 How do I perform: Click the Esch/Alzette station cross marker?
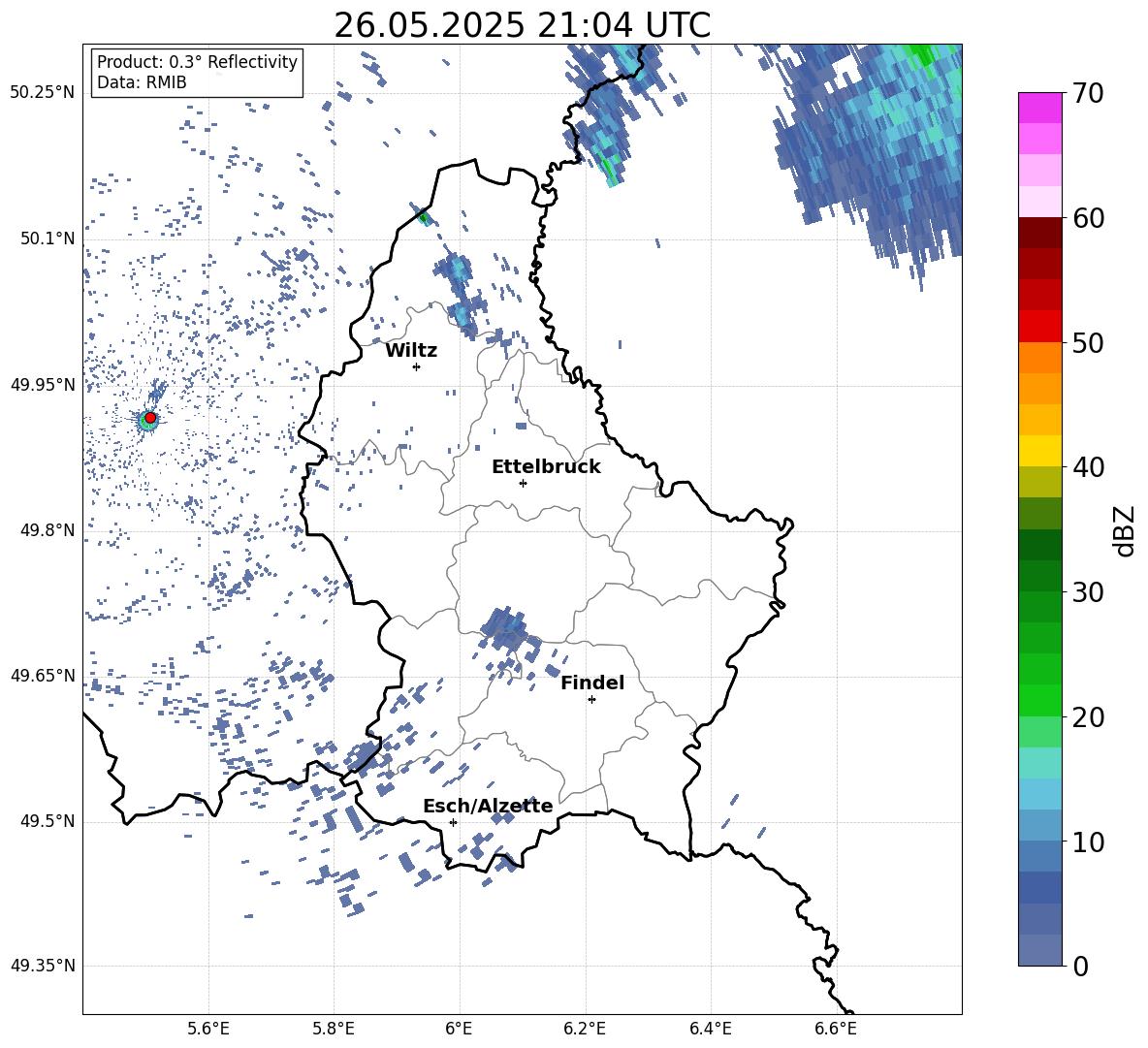[x=453, y=822]
